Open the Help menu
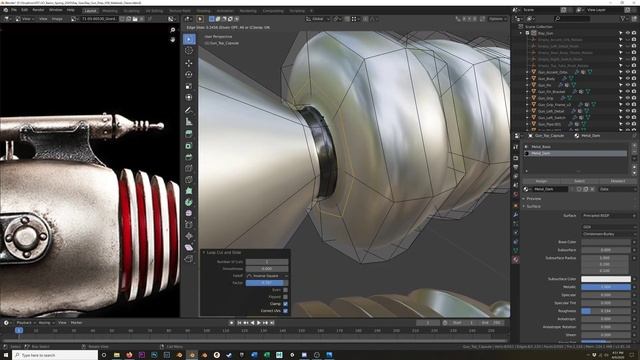 click(71, 10)
